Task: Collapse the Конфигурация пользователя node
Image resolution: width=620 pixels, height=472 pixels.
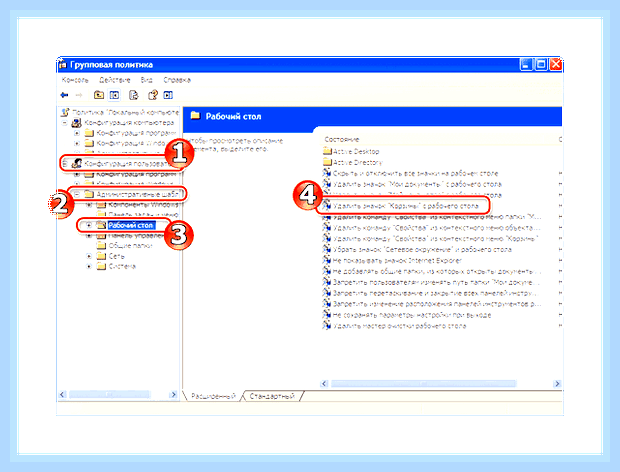Action: 64,163
